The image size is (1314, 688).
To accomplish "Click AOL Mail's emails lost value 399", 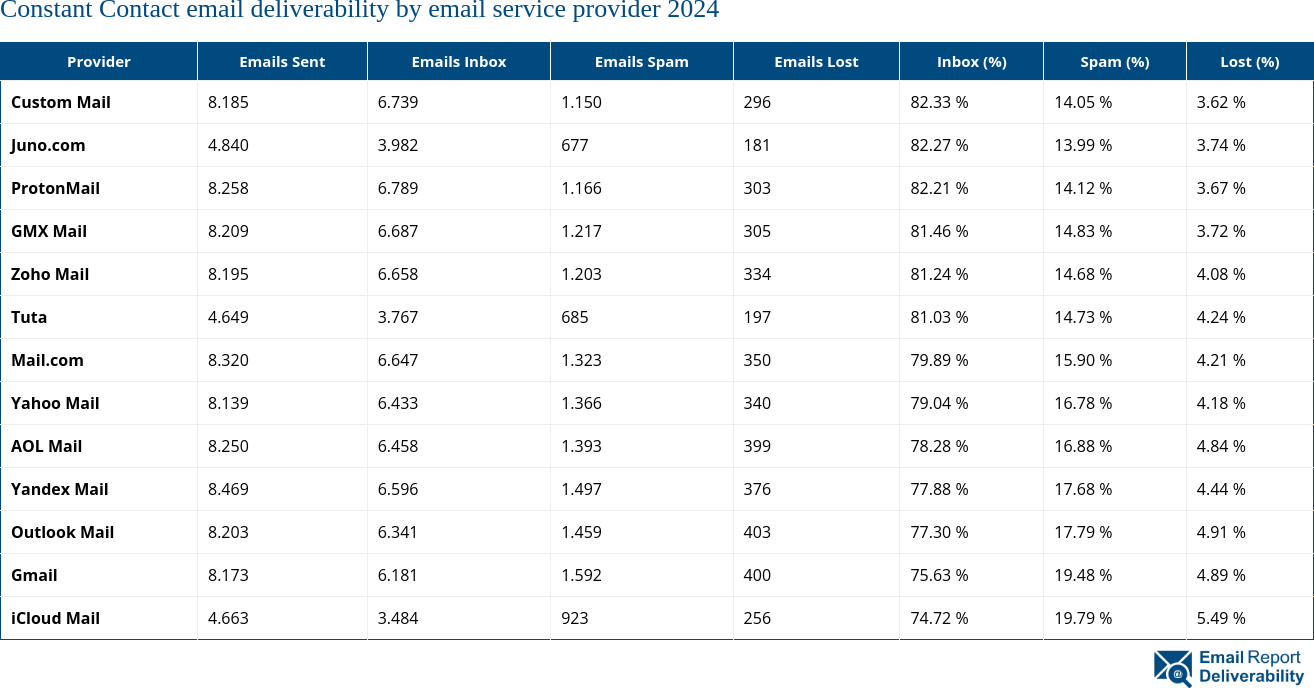I will tap(757, 446).
